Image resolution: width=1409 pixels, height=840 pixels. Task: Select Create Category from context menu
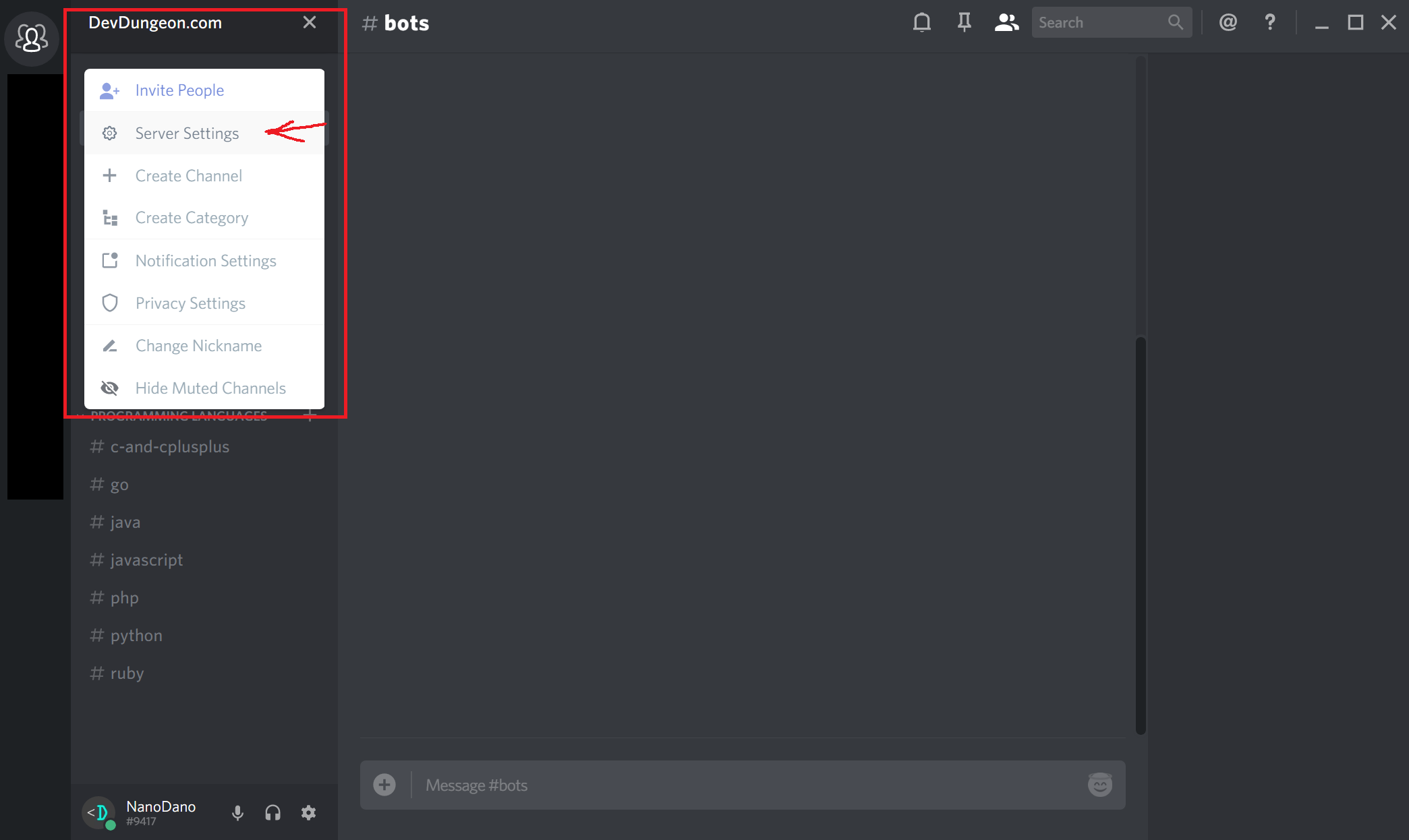click(x=192, y=218)
